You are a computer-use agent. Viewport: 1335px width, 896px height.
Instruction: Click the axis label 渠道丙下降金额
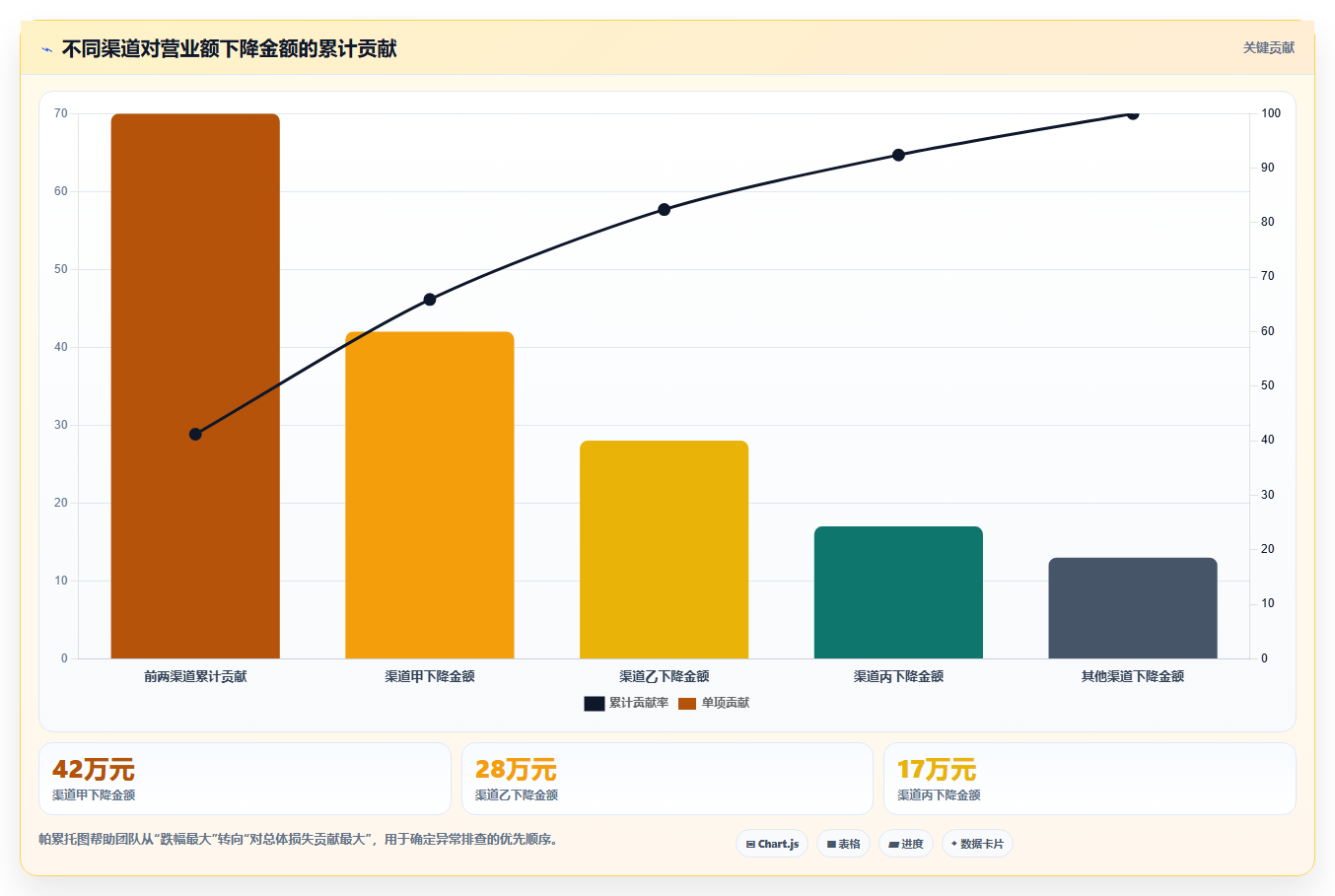pyautogui.click(x=898, y=676)
